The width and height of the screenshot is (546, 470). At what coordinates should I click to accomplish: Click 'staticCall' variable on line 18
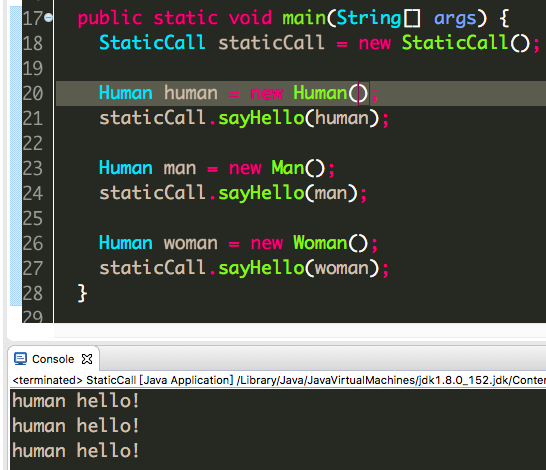pyautogui.click(x=271, y=43)
